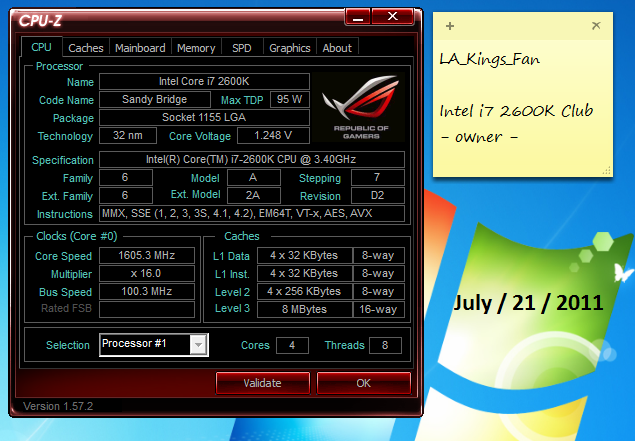Click the Family value 6
The image size is (635, 441).
coord(126,177)
